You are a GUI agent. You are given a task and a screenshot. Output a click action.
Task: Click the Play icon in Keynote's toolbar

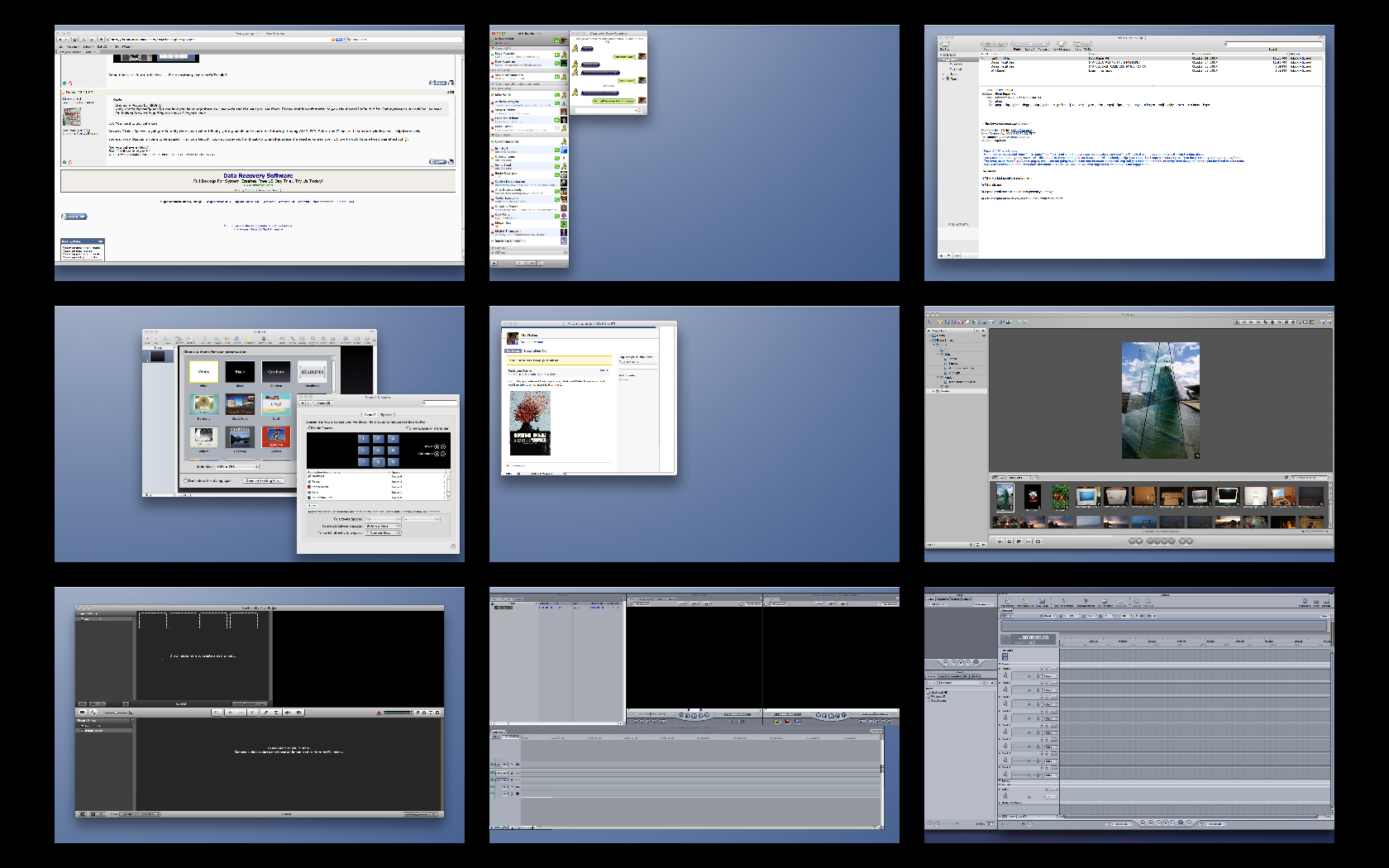tap(156, 339)
